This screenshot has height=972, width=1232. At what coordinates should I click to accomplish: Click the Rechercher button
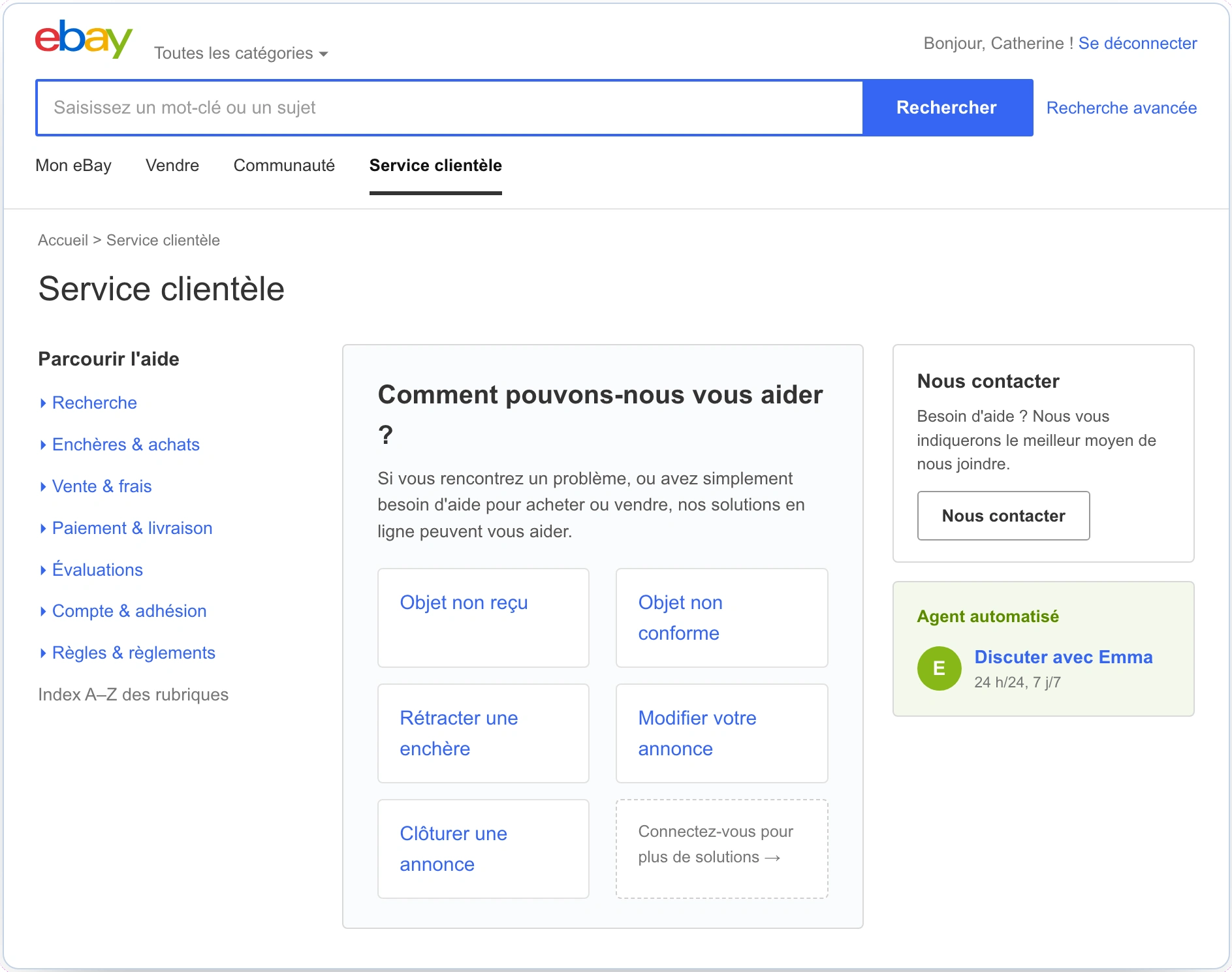point(947,108)
